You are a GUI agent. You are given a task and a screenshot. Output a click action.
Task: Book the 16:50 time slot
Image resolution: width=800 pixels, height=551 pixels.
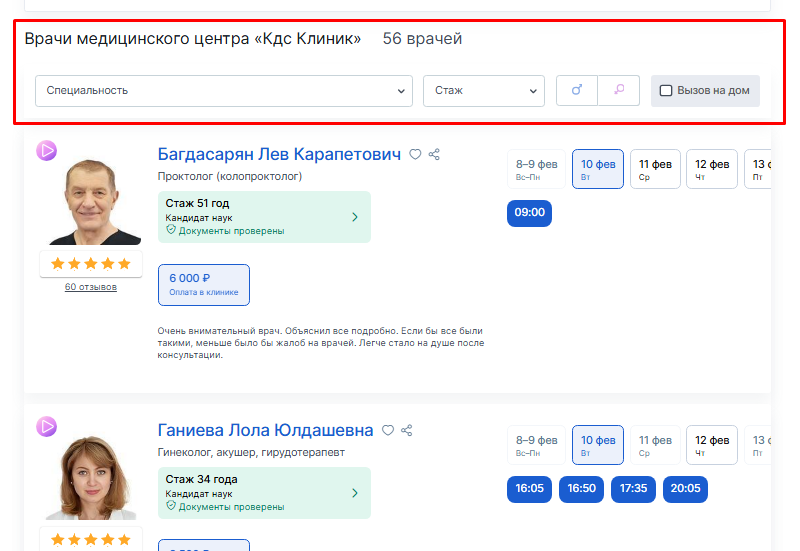tap(582, 489)
